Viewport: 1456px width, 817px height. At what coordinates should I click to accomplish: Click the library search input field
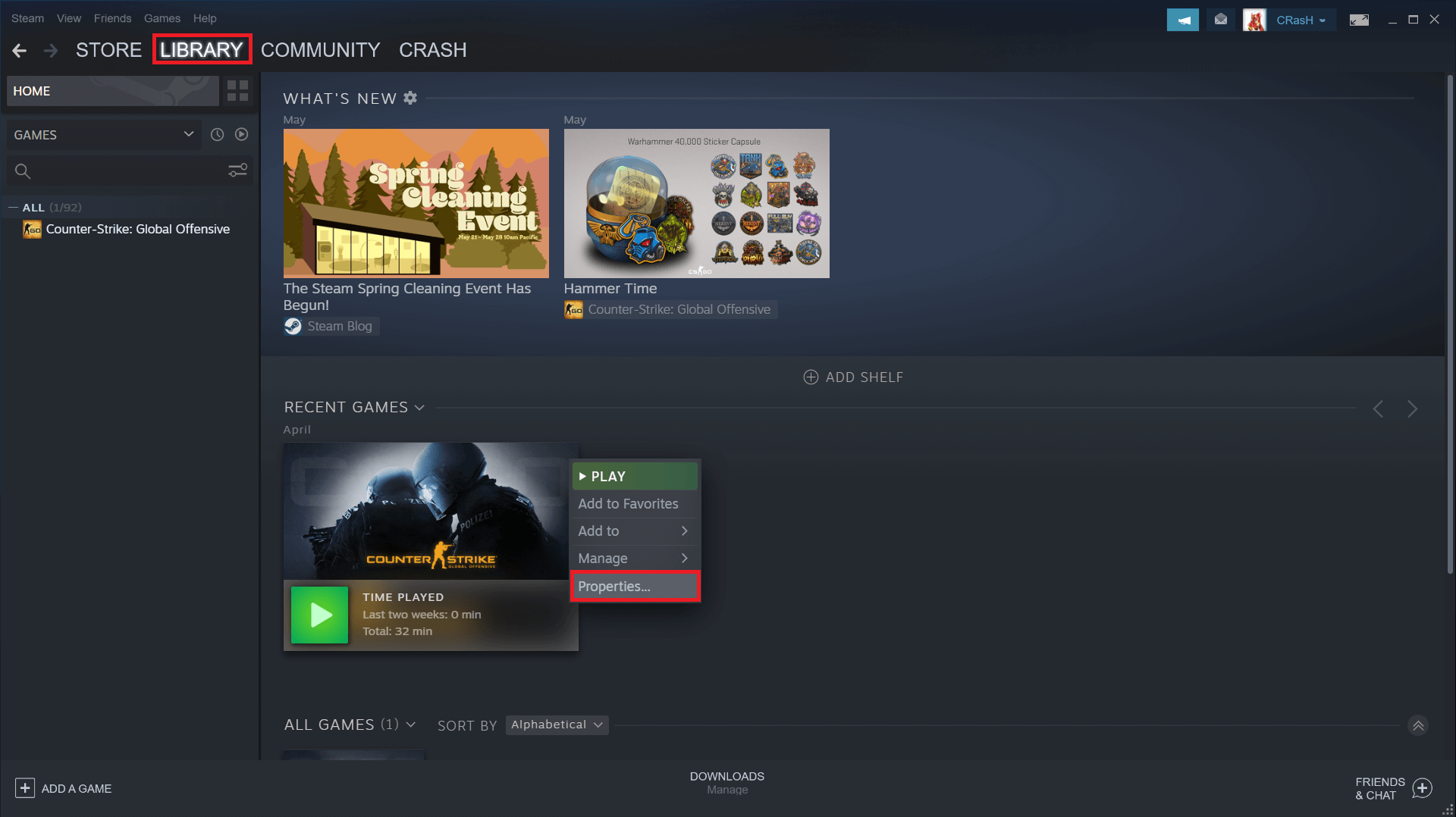click(129, 171)
